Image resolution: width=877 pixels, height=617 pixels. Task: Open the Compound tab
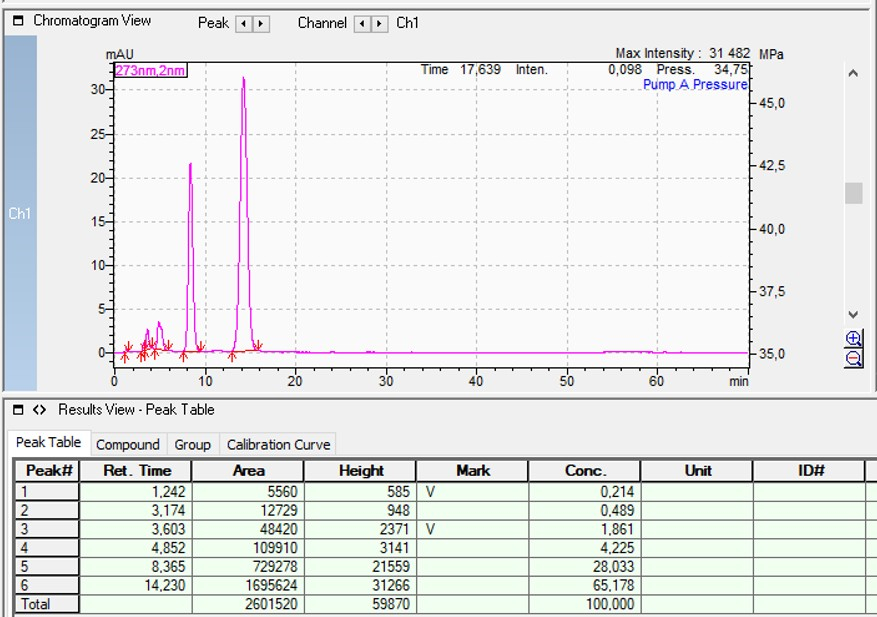[127, 444]
